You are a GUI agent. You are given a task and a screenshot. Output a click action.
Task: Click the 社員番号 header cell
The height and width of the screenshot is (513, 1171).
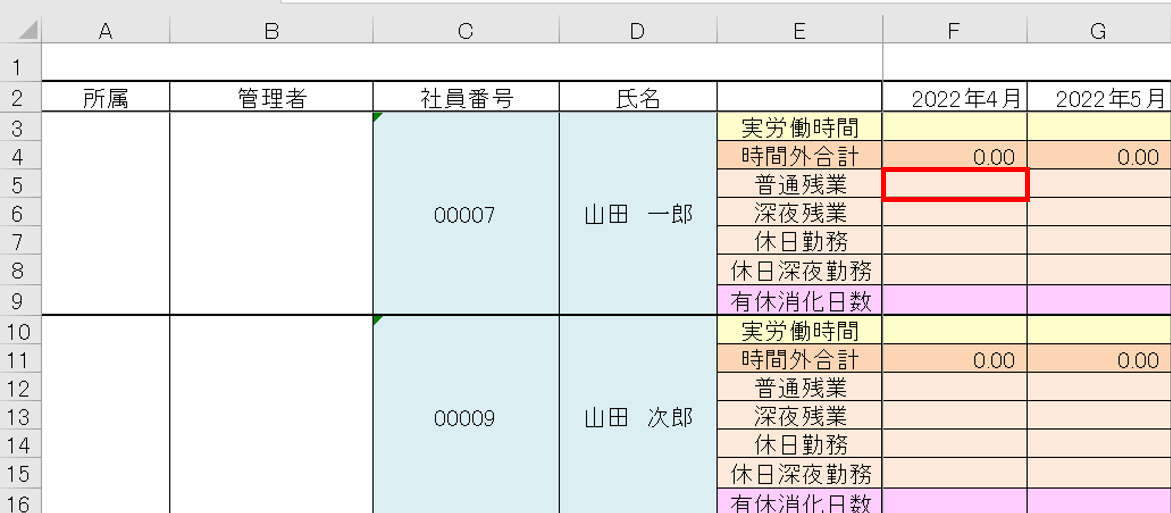(466, 98)
